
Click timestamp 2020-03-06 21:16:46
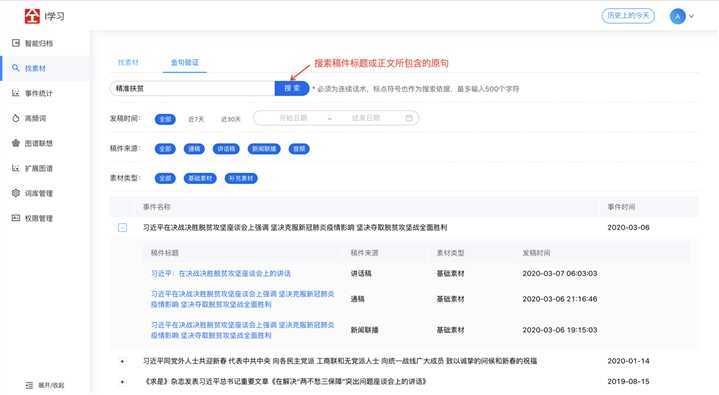tap(560, 299)
